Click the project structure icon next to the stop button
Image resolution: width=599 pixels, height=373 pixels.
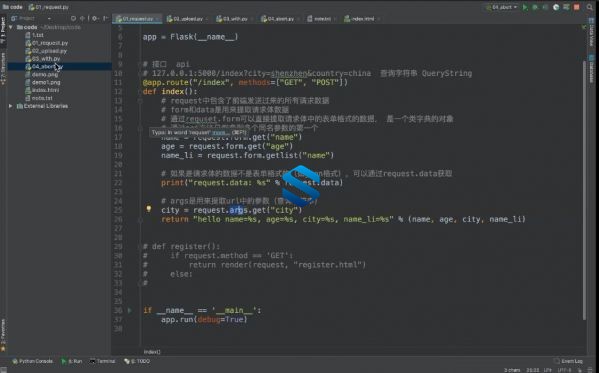tap(567, 7)
